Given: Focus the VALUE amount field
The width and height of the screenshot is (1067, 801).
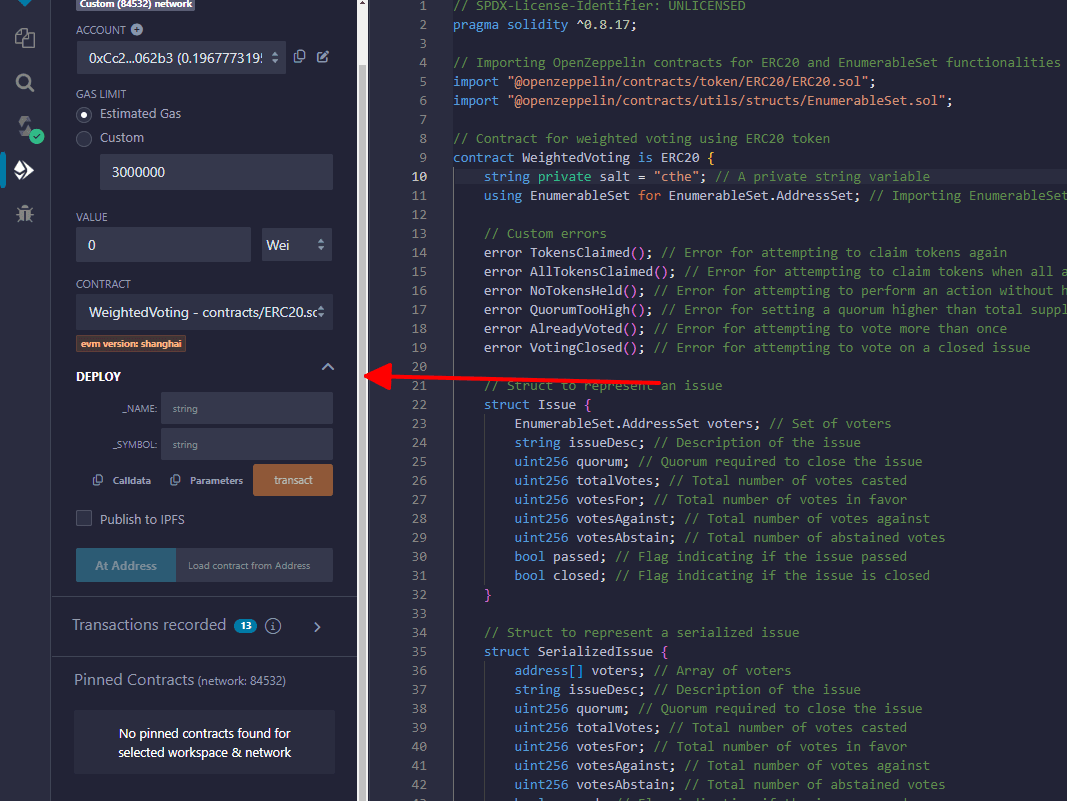Looking at the screenshot, I should tap(163, 245).
